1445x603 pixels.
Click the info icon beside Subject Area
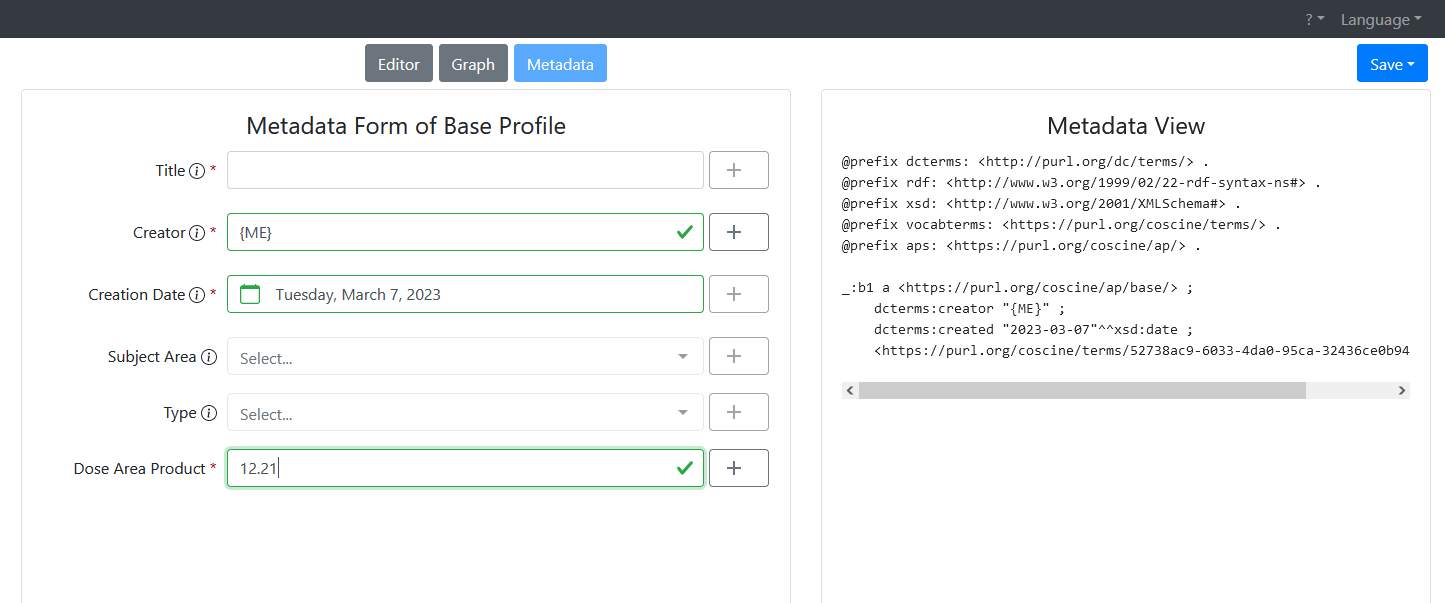209,357
